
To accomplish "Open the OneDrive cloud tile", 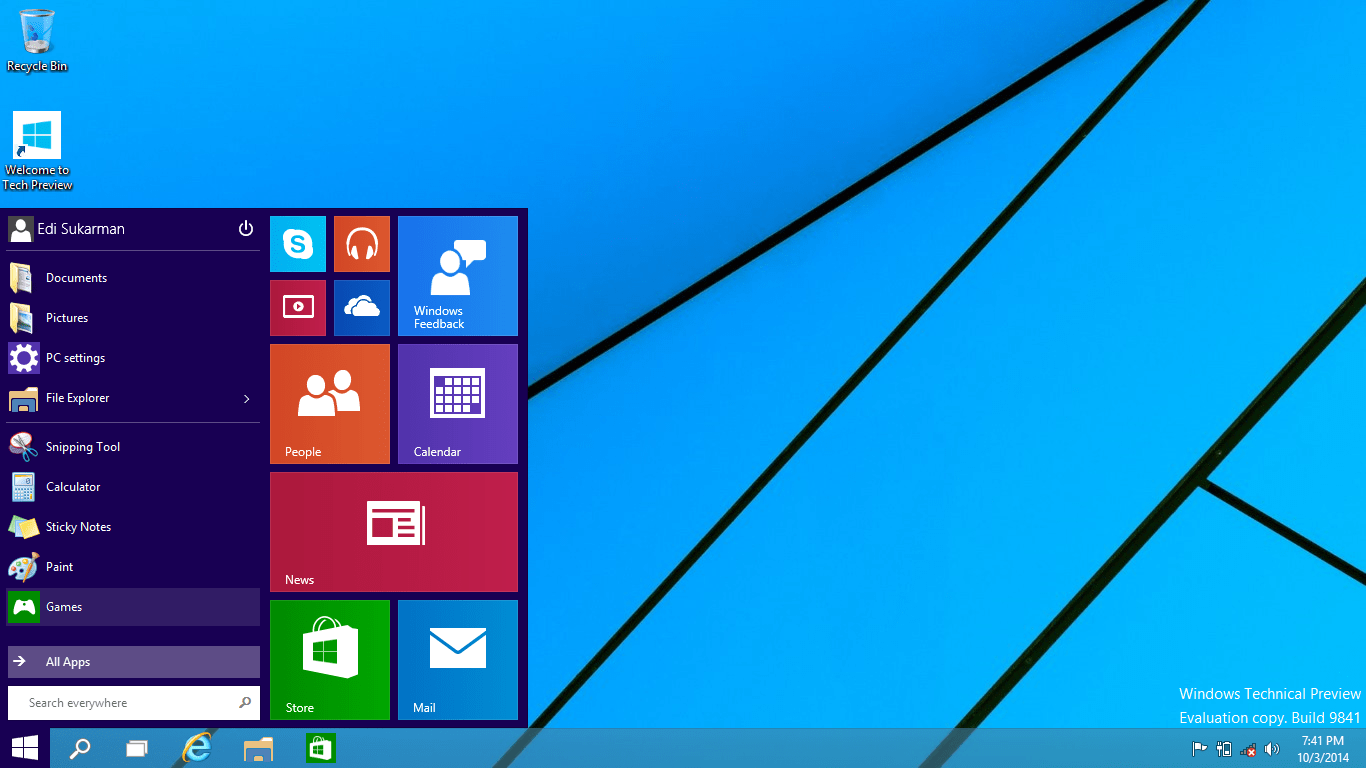I will click(361, 308).
